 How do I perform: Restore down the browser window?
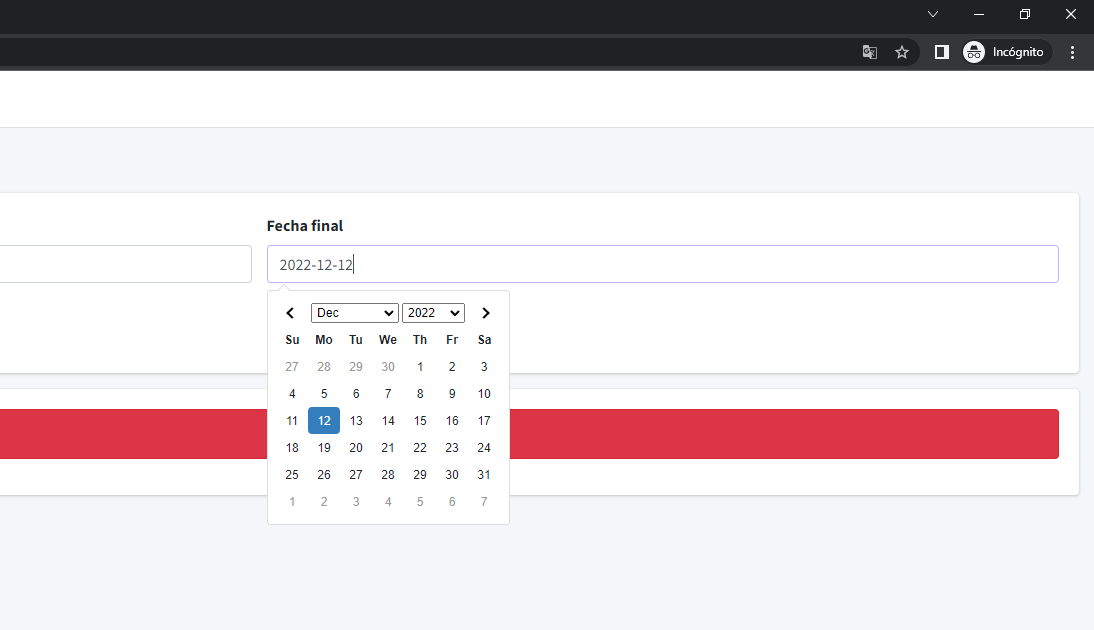(1025, 14)
